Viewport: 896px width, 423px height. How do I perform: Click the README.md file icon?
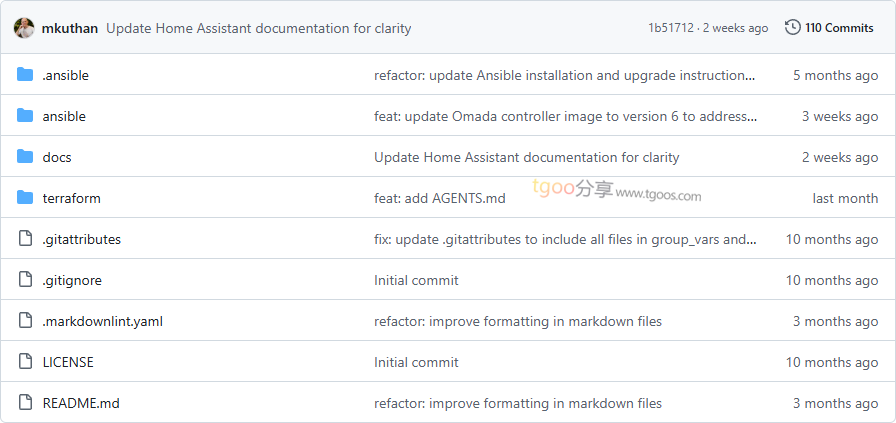tap(25, 403)
